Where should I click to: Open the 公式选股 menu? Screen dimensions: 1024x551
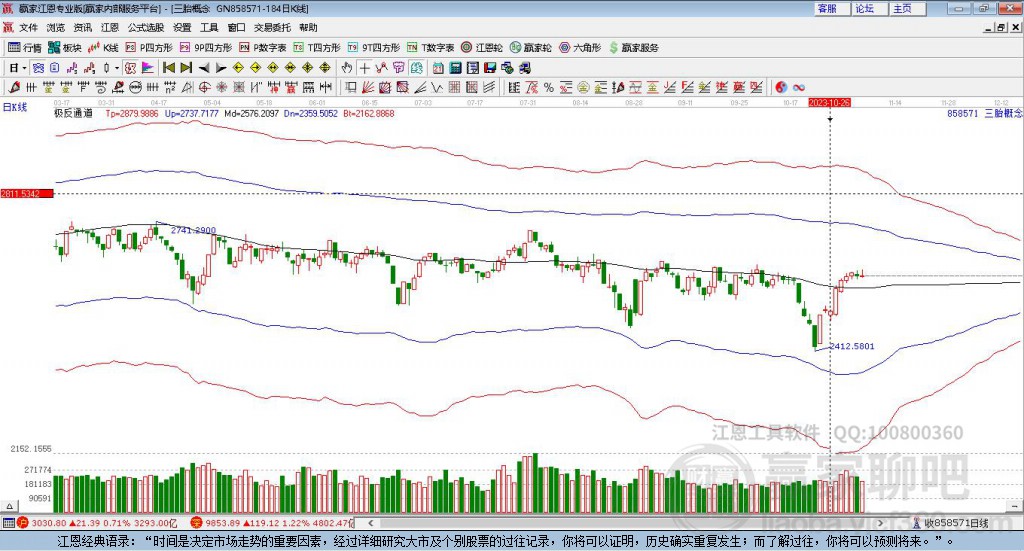(146, 27)
